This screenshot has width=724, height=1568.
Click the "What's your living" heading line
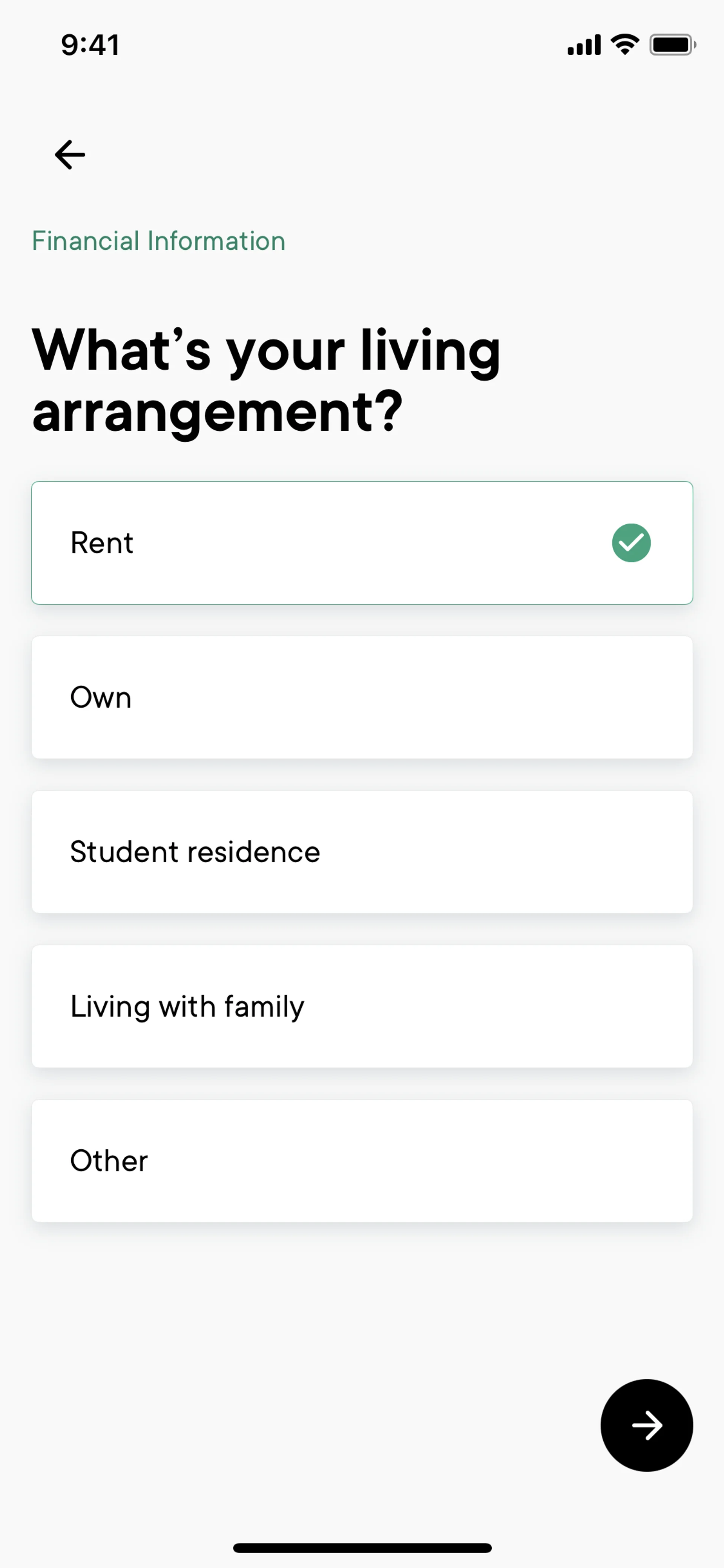tap(266, 351)
